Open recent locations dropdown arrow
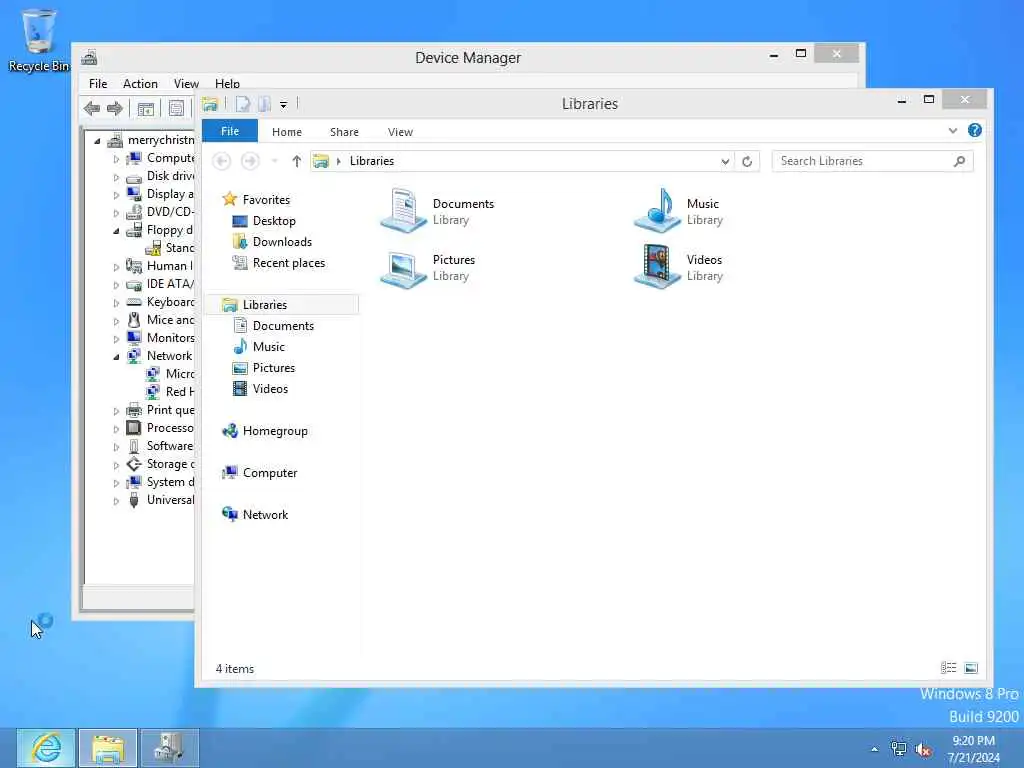The height and width of the screenshot is (768, 1024). pos(274,161)
